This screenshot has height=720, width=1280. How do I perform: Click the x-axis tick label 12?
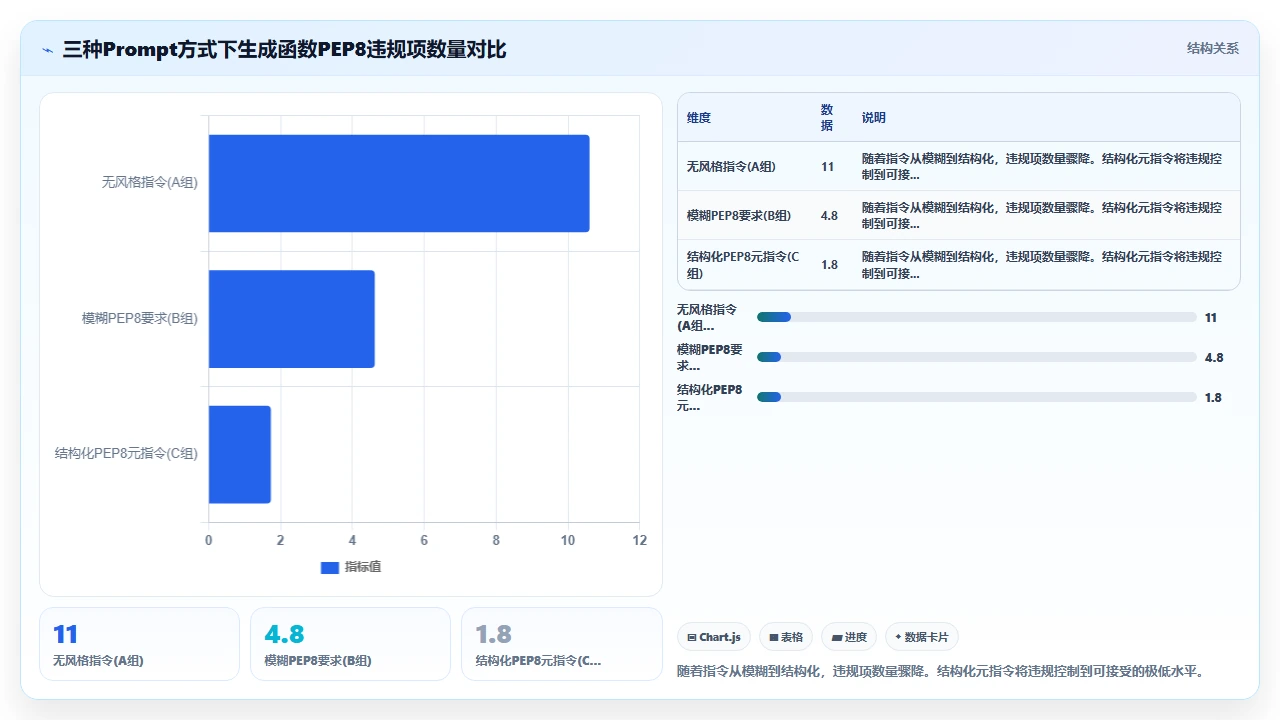tap(640, 541)
